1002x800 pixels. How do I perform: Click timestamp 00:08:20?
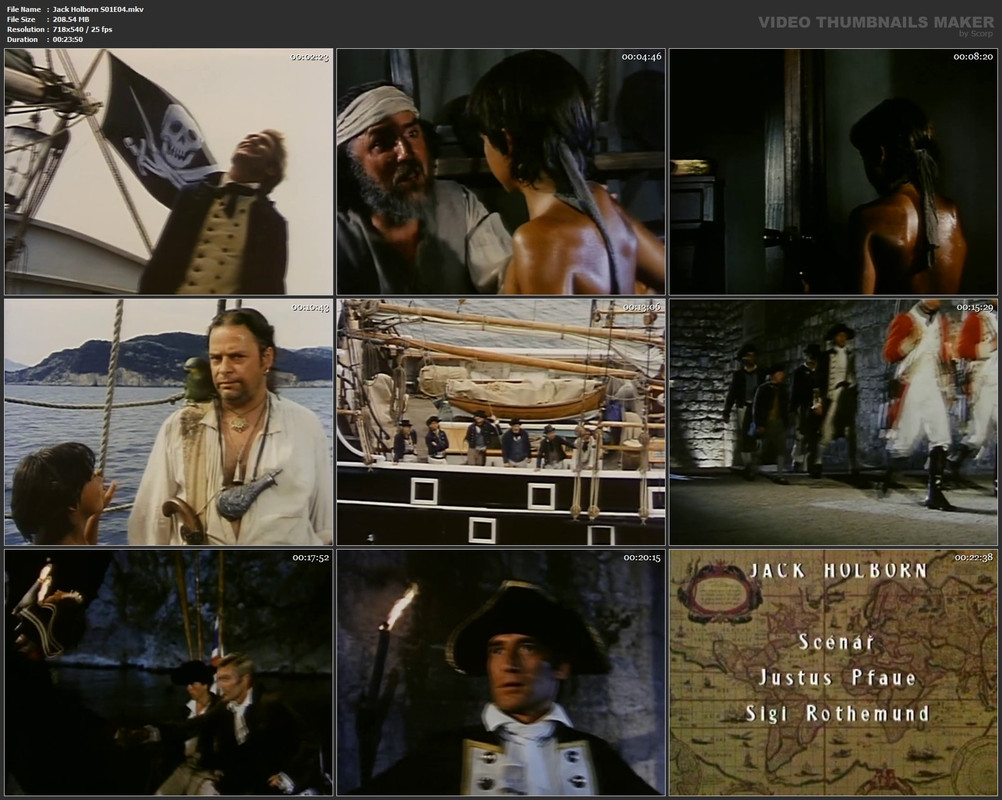(x=973, y=57)
